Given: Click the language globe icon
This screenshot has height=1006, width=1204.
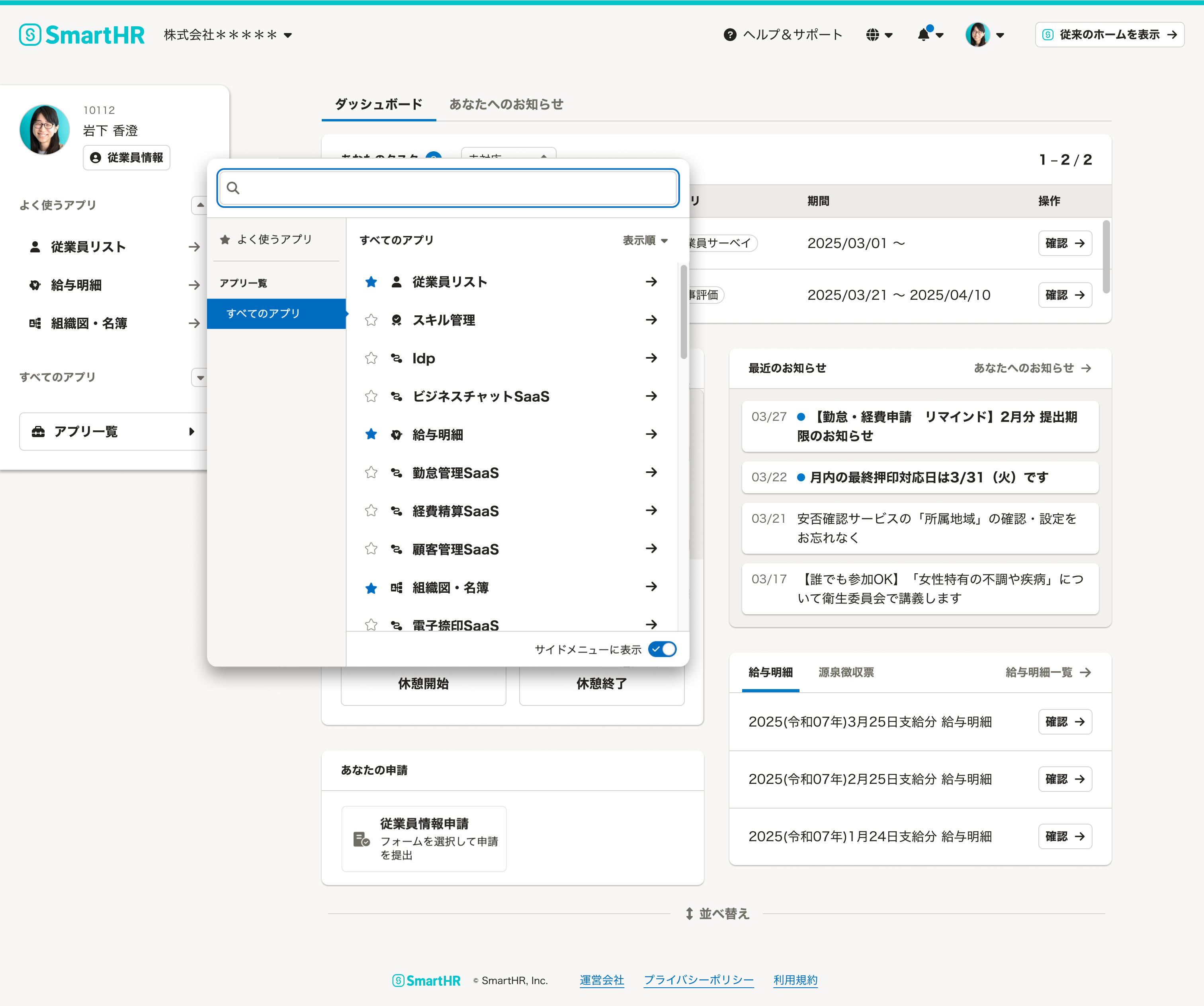Looking at the screenshot, I should pyautogui.click(x=873, y=35).
